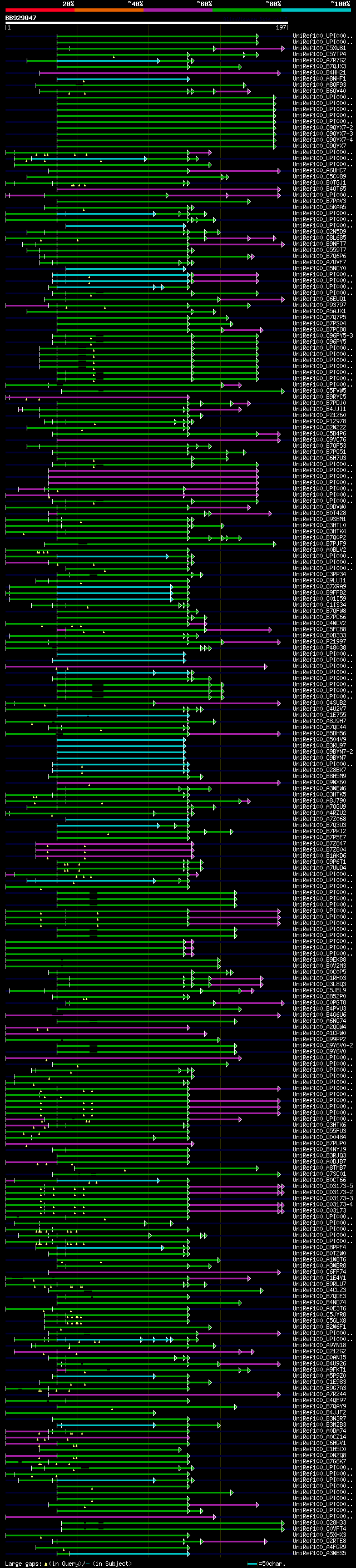Select hit UniRef100_A7UVF7

tap(319, 263)
